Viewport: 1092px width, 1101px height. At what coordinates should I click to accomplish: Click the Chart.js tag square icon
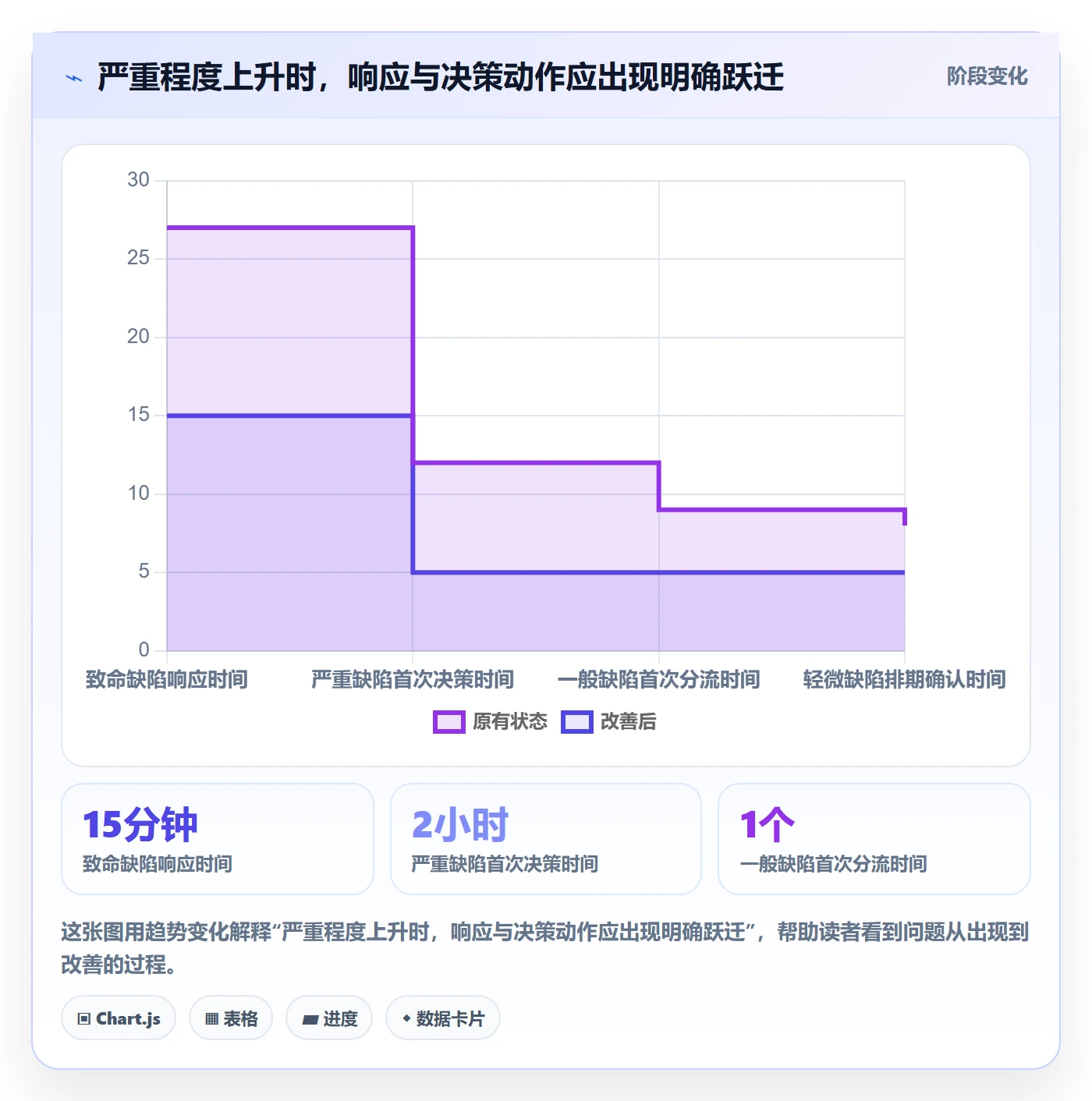[x=84, y=1019]
